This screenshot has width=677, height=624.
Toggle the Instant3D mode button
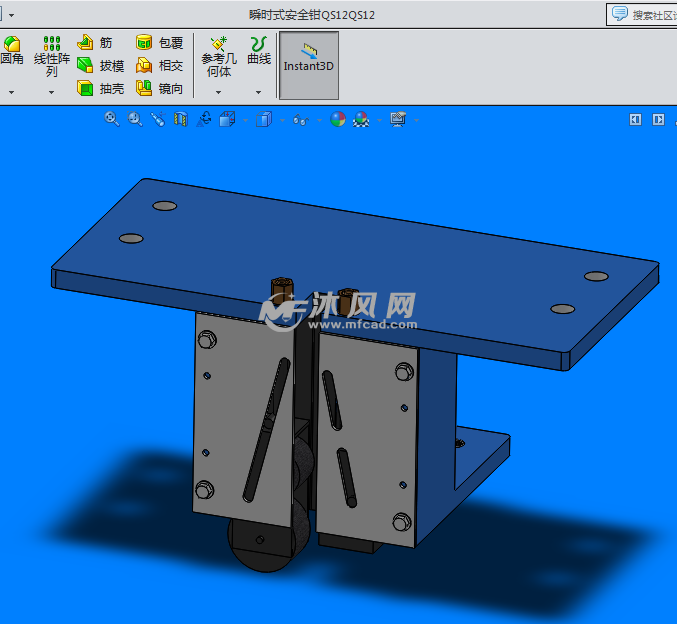click(x=308, y=65)
